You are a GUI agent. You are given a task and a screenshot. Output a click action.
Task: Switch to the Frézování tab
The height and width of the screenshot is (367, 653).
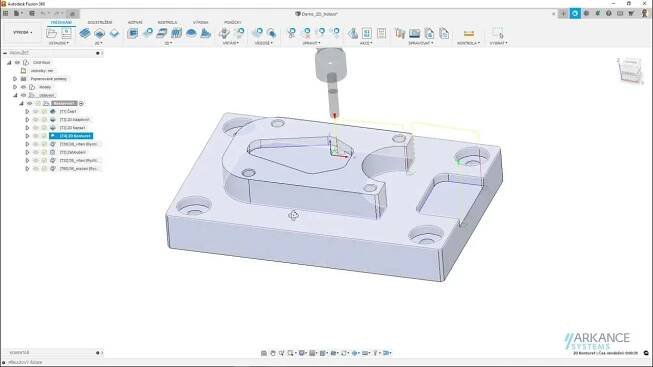point(61,22)
